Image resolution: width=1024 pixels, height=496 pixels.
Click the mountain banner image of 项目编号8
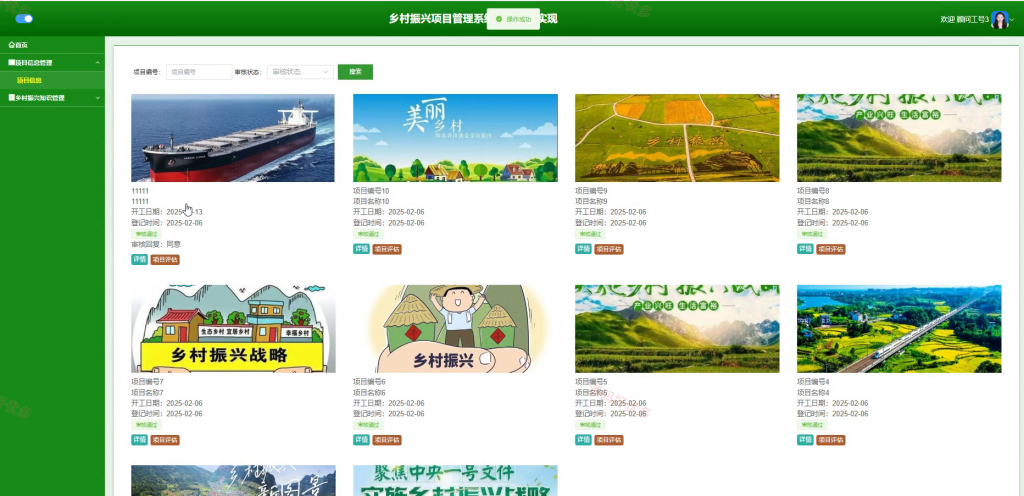[899, 138]
